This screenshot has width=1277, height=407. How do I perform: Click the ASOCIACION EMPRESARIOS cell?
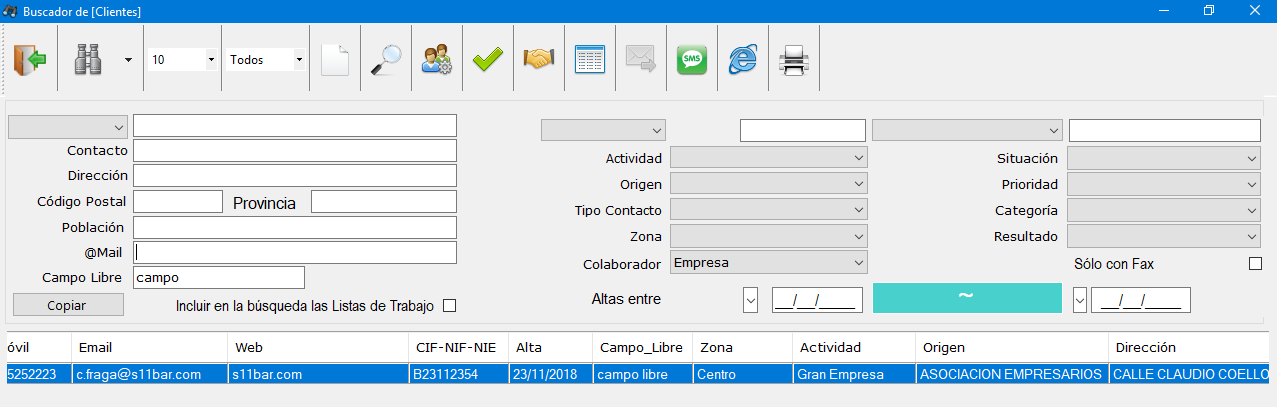tap(1011, 374)
